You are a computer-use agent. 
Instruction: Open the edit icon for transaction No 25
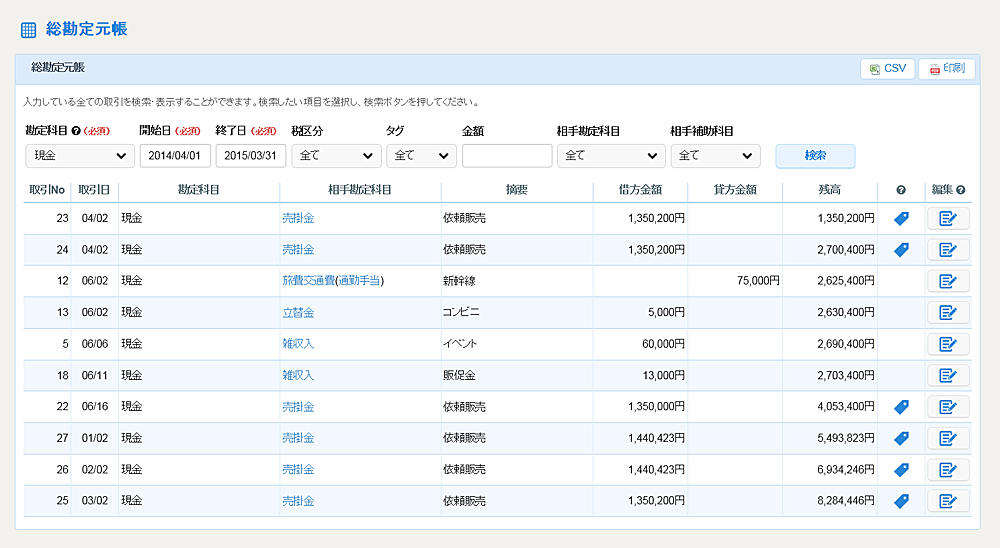click(x=948, y=501)
